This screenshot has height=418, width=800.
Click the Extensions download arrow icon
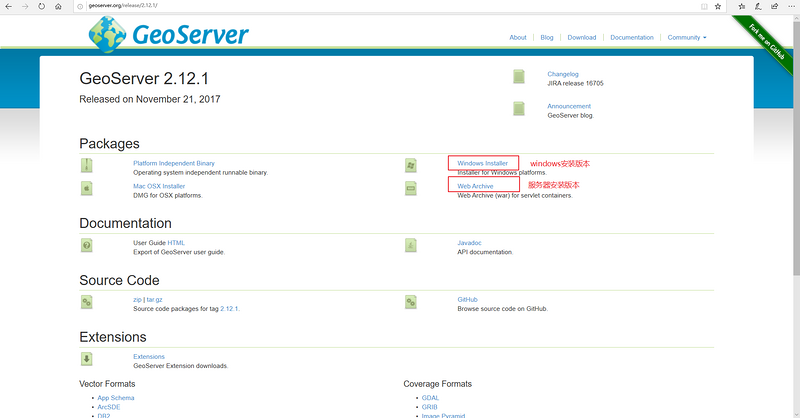click(x=87, y=359)
